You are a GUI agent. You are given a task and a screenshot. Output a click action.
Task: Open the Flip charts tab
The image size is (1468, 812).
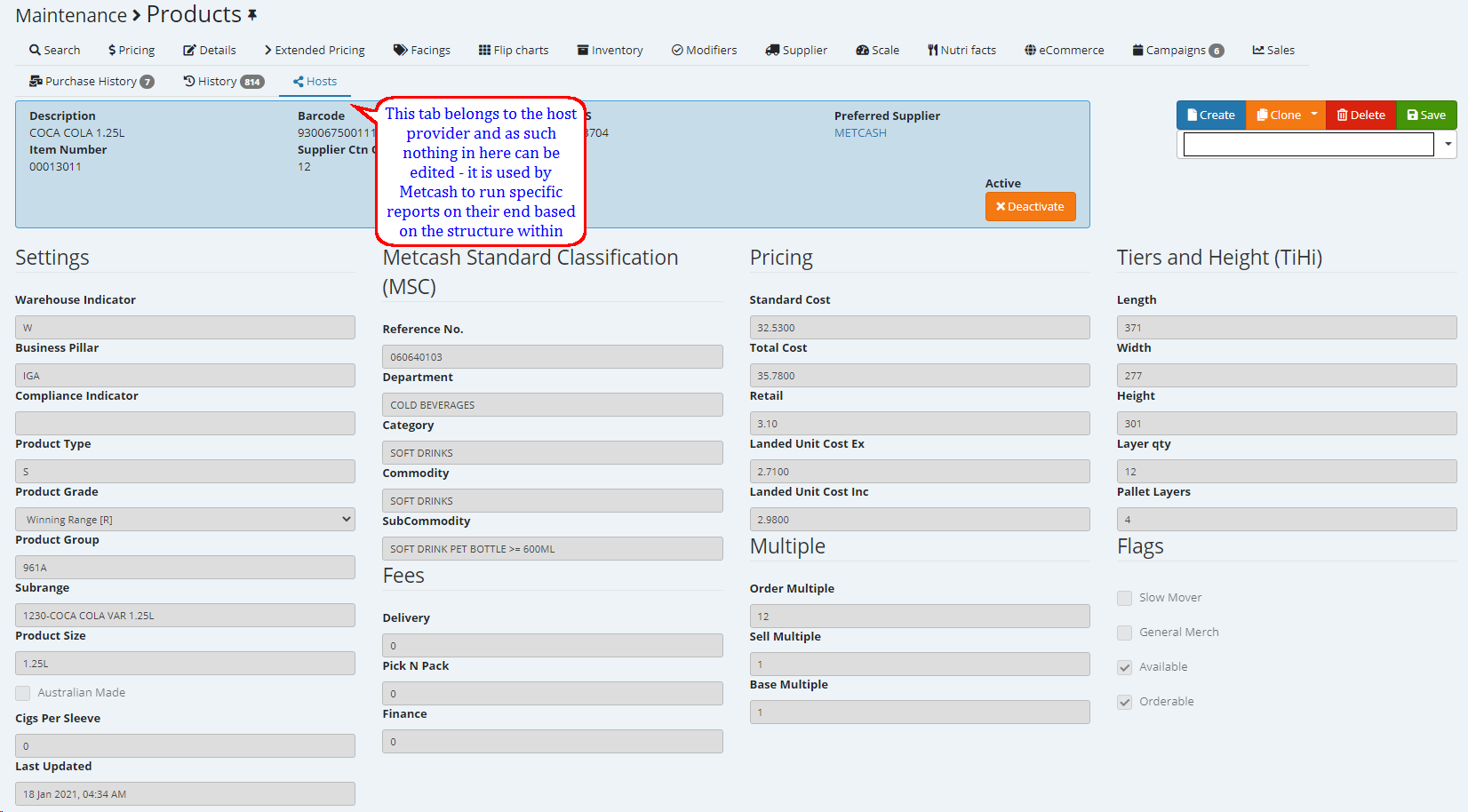click(514, 51)
